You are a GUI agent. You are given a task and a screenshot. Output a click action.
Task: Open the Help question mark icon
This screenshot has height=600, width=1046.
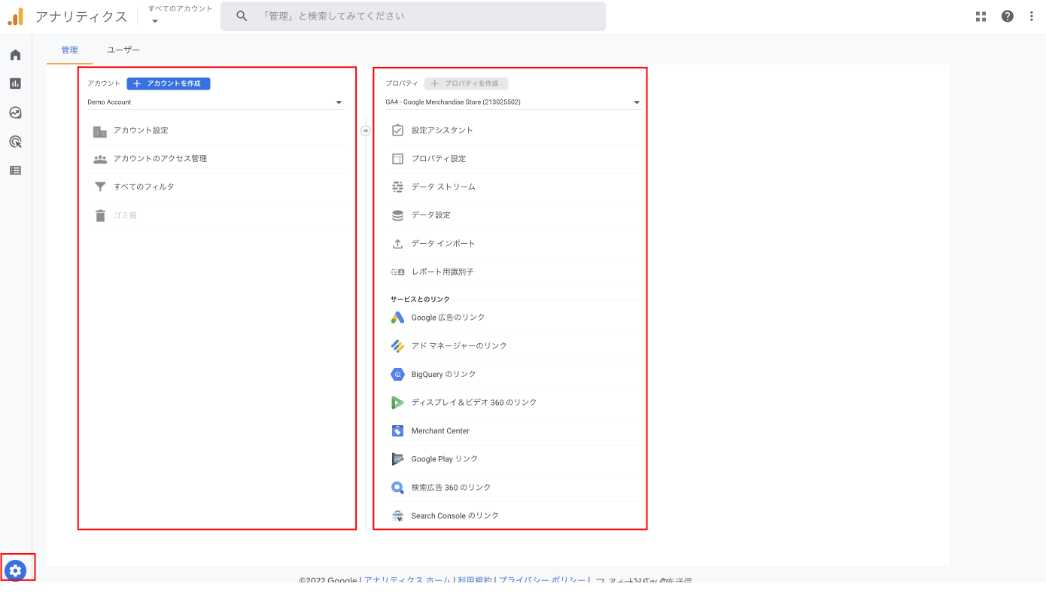[x=1007, y=17]
